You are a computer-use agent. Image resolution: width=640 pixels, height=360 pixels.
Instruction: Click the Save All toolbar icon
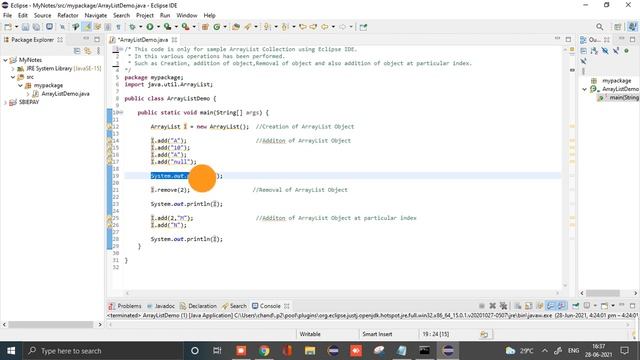tap(36, 27)
